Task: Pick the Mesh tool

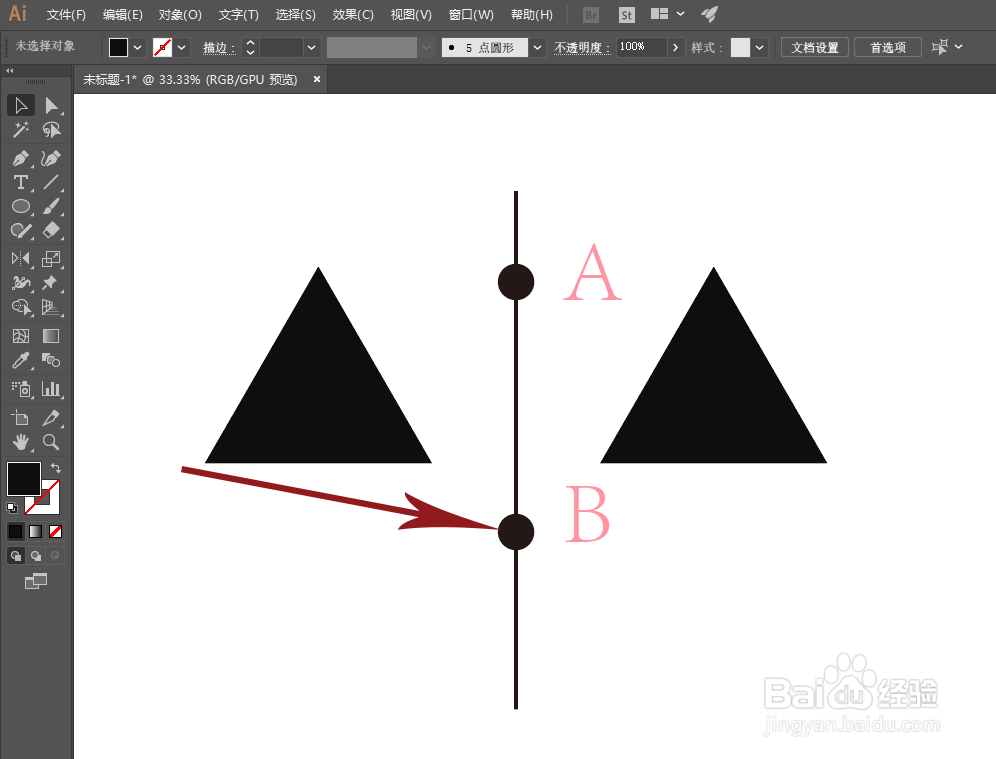Action: 21,336
